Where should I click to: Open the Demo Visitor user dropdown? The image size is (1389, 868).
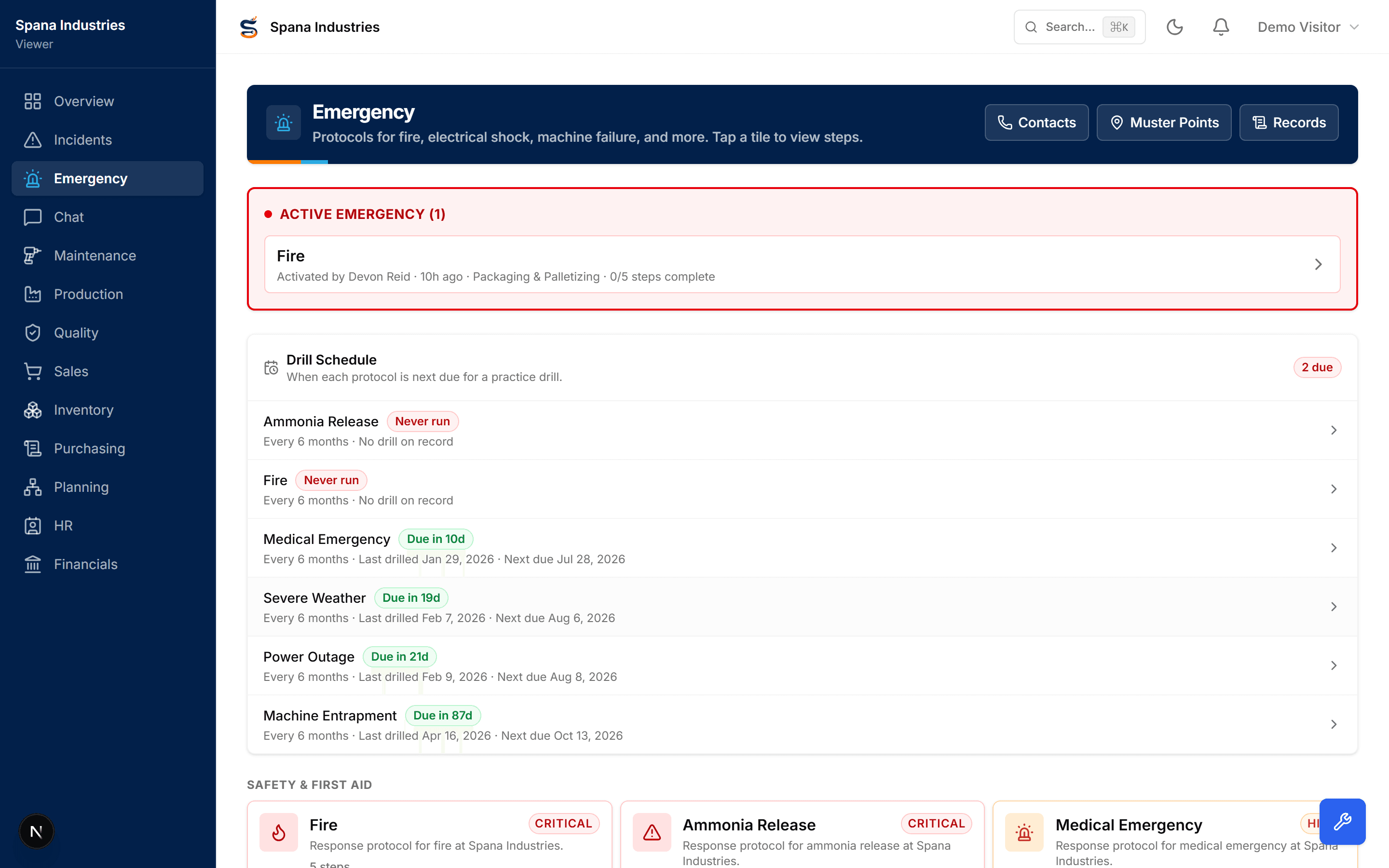tap(1307, 27)
